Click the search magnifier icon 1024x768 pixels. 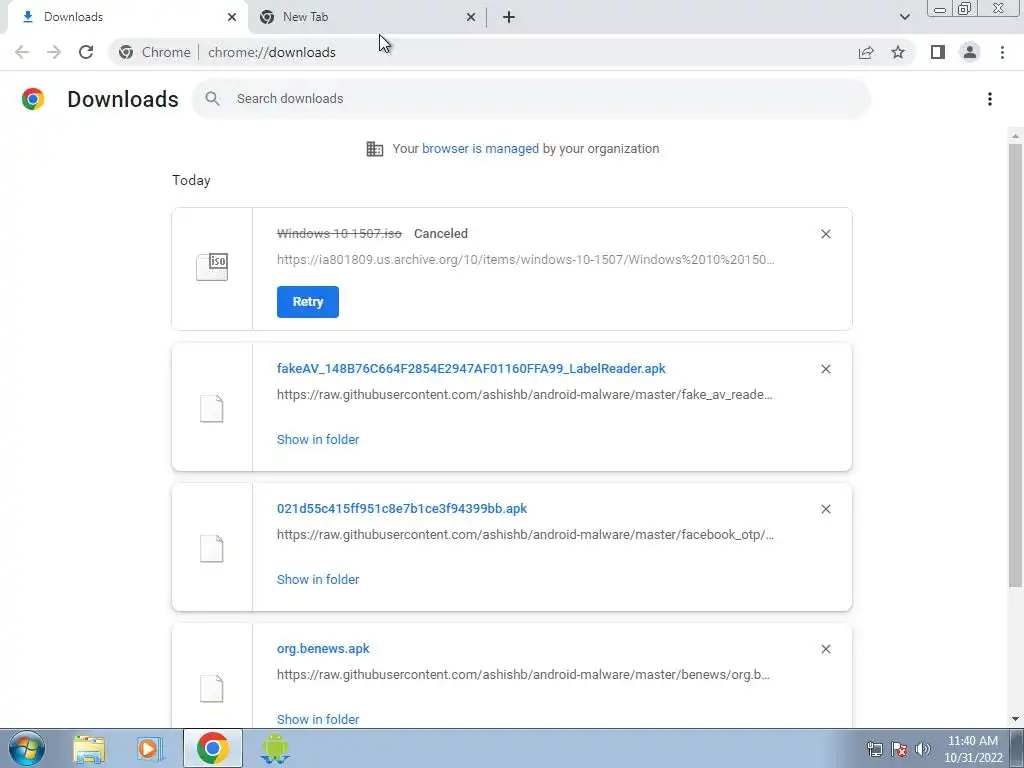pyautogui.click(x=212, y=99)
